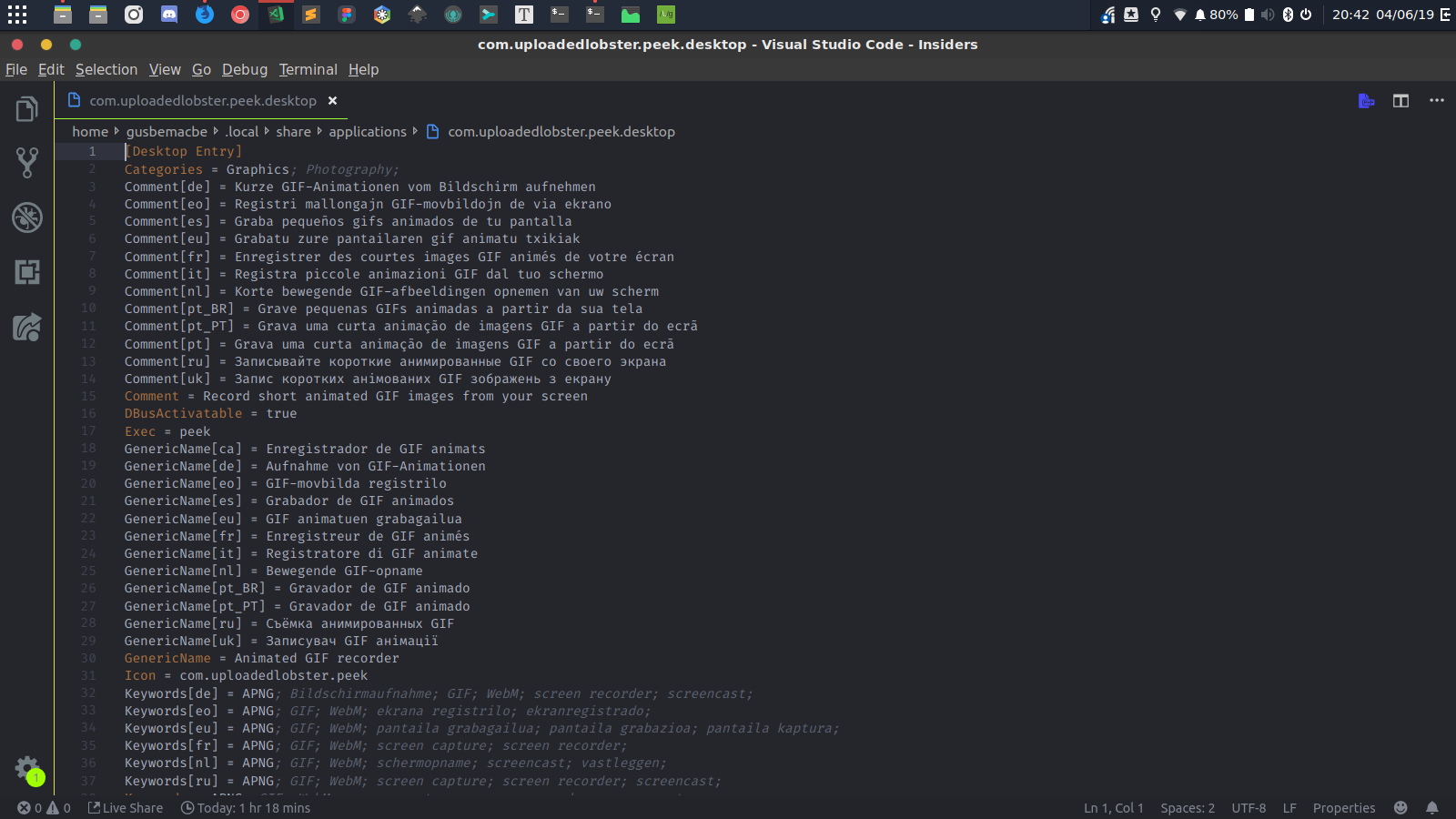Expand the .local breadcrumb

point(242,132)
